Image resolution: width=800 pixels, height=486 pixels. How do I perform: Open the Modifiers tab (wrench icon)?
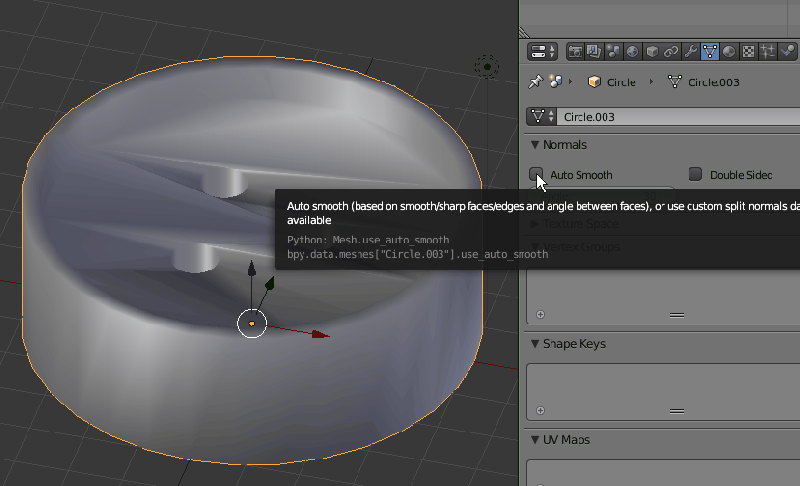click(690, 52)
